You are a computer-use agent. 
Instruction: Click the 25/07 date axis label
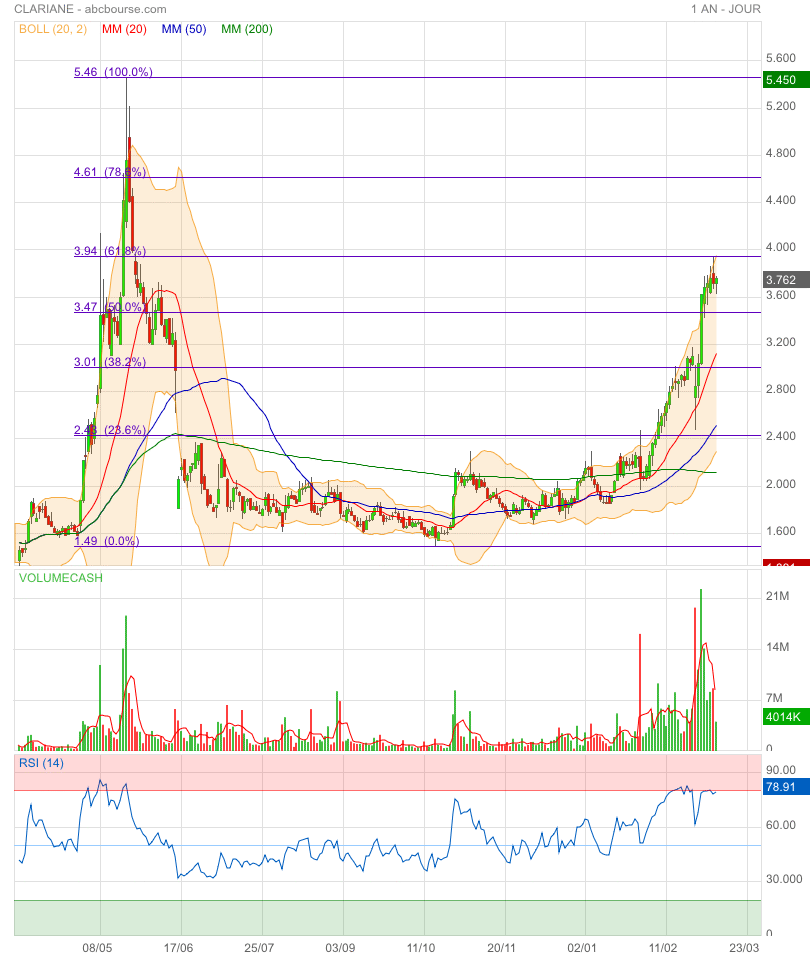click(x=259, y=948)
